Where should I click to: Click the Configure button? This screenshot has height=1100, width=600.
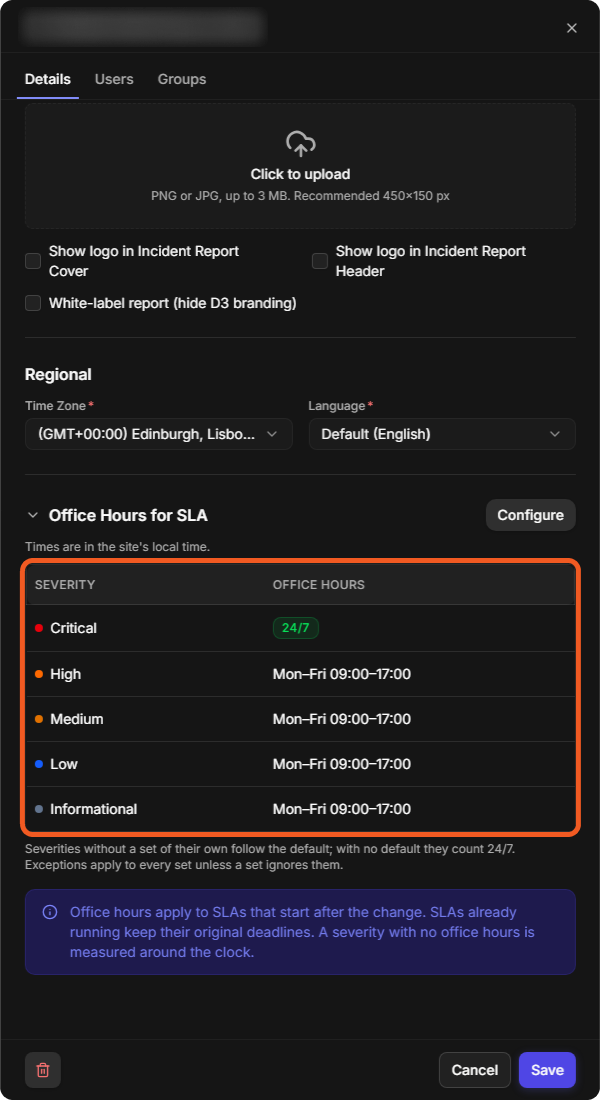coord(531,515)
